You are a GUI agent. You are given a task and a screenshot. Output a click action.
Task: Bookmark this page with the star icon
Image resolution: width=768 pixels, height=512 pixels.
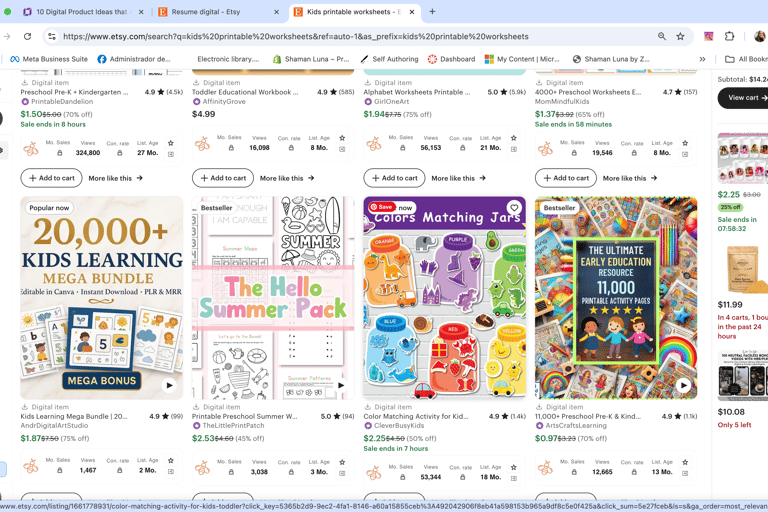click(x=680, y=36)
